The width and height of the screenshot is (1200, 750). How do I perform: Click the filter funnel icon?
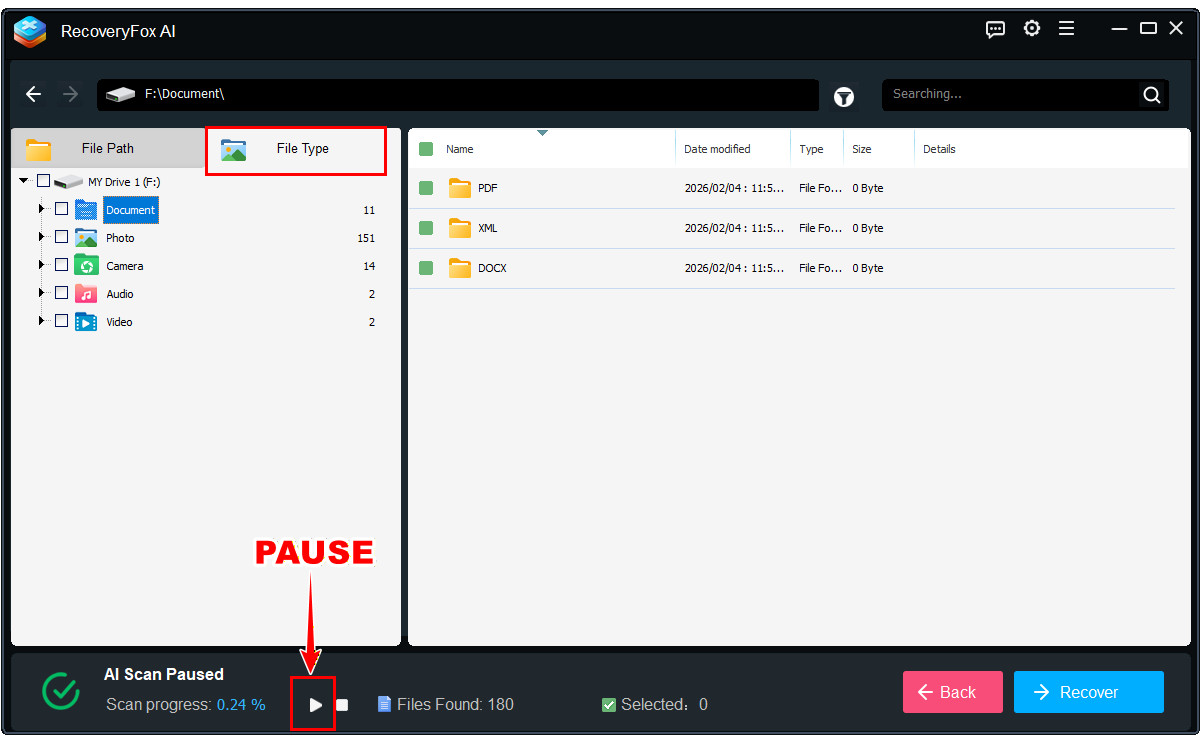pos(845,96)
